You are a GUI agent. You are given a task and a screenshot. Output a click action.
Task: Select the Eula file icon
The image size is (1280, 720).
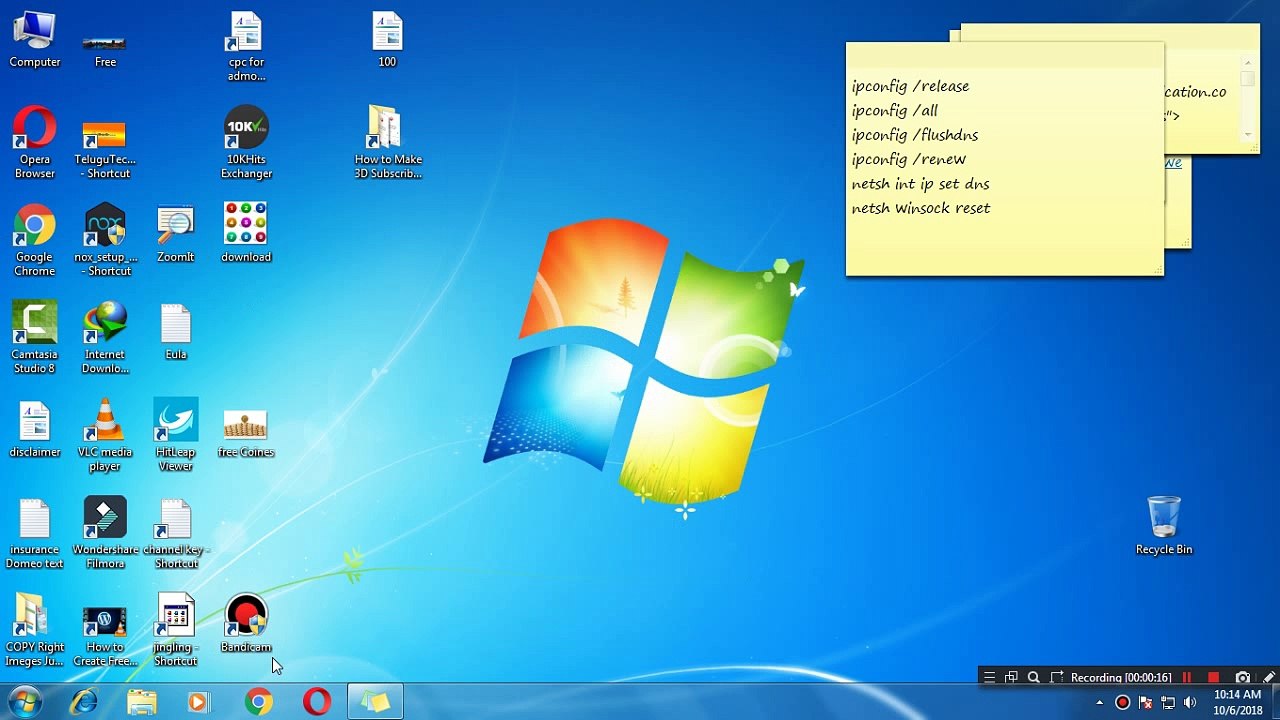(x=175, y=332)
